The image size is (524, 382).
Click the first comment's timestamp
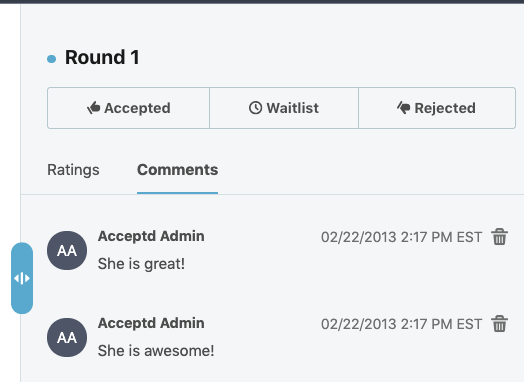coord(401,237)
